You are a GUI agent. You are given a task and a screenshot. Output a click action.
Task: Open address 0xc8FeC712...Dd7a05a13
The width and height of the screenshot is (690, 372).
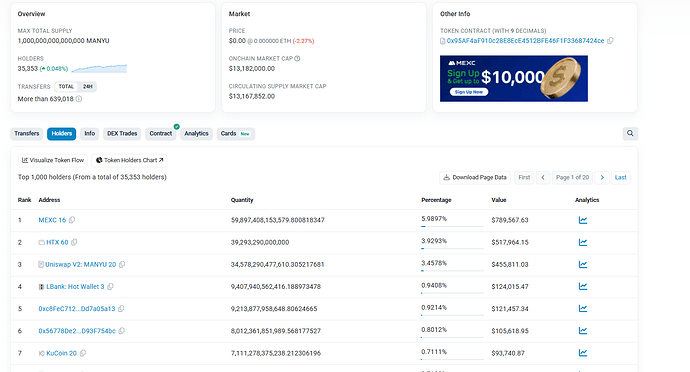tap(77, 309)
